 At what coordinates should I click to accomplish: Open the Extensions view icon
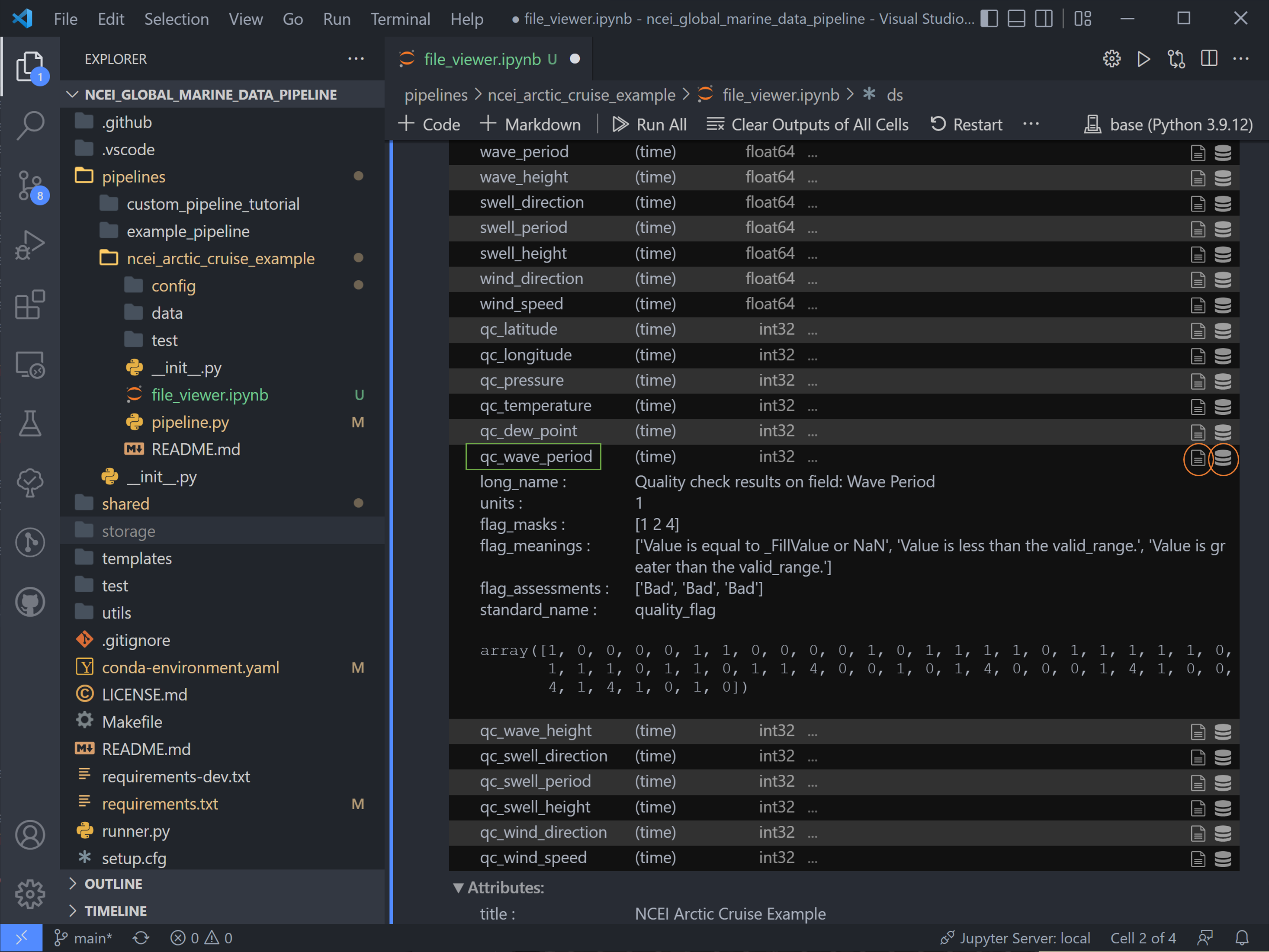[30, 305]
